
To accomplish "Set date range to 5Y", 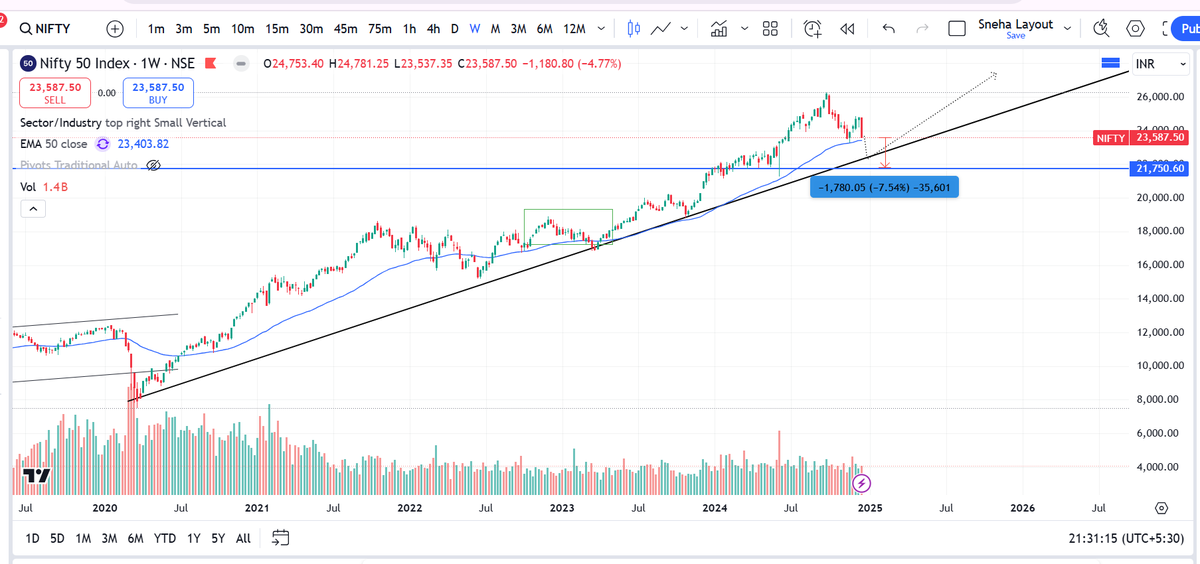I will click(218, 538).
